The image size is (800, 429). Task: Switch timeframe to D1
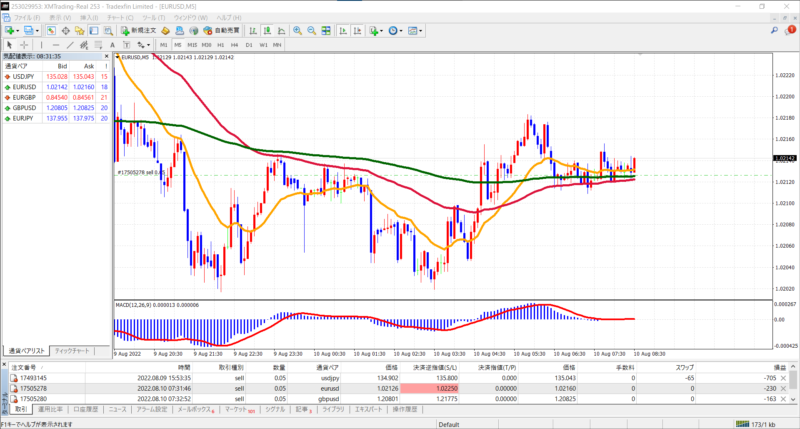tap(249, 45)
